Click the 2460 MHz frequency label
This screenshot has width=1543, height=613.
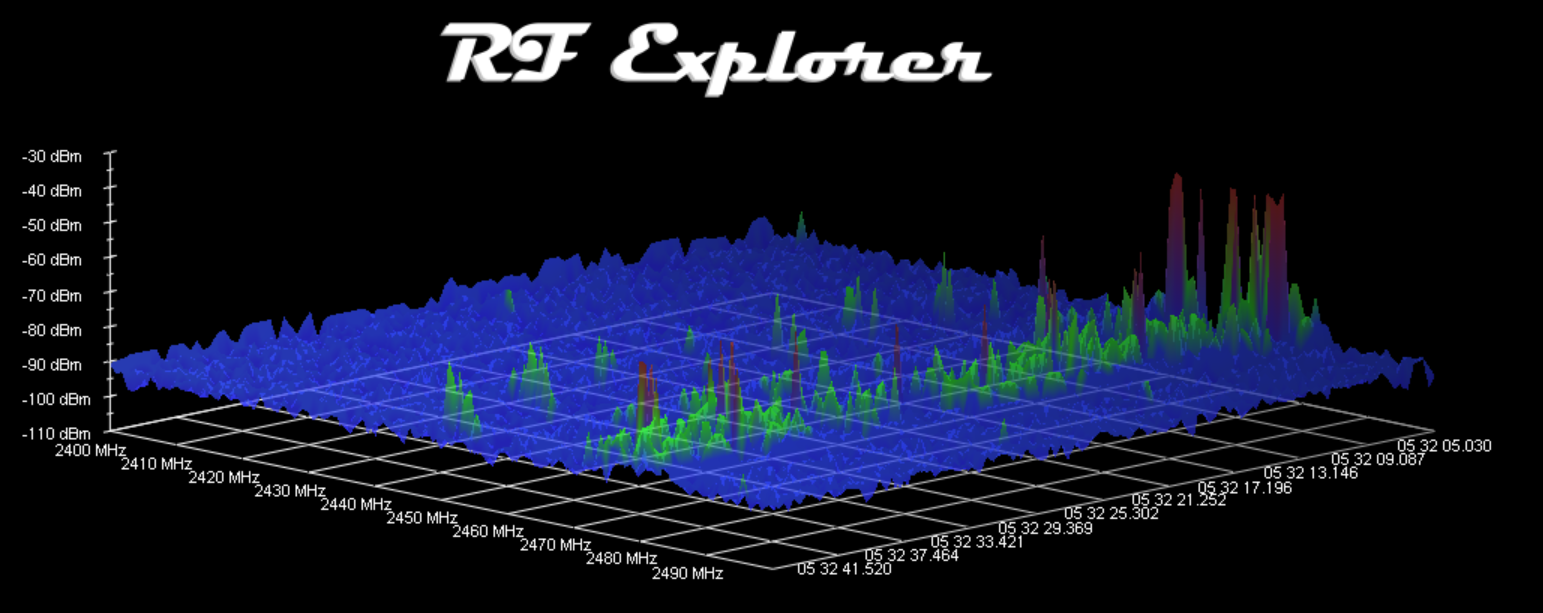tap(489, 532)
